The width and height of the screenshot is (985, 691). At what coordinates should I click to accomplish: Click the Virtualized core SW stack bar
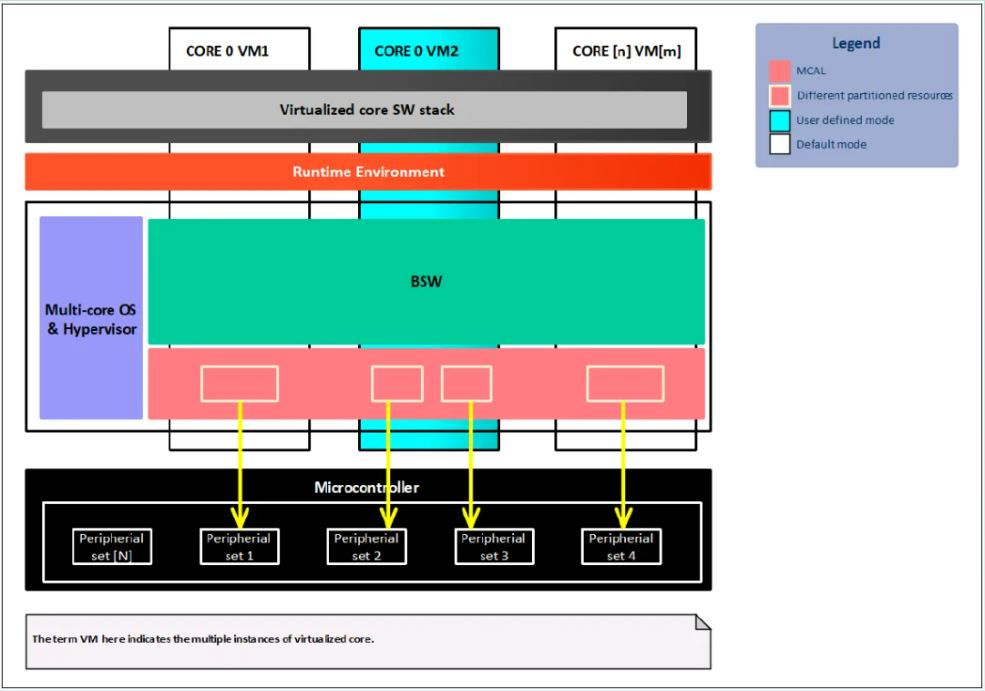(364, 110)
